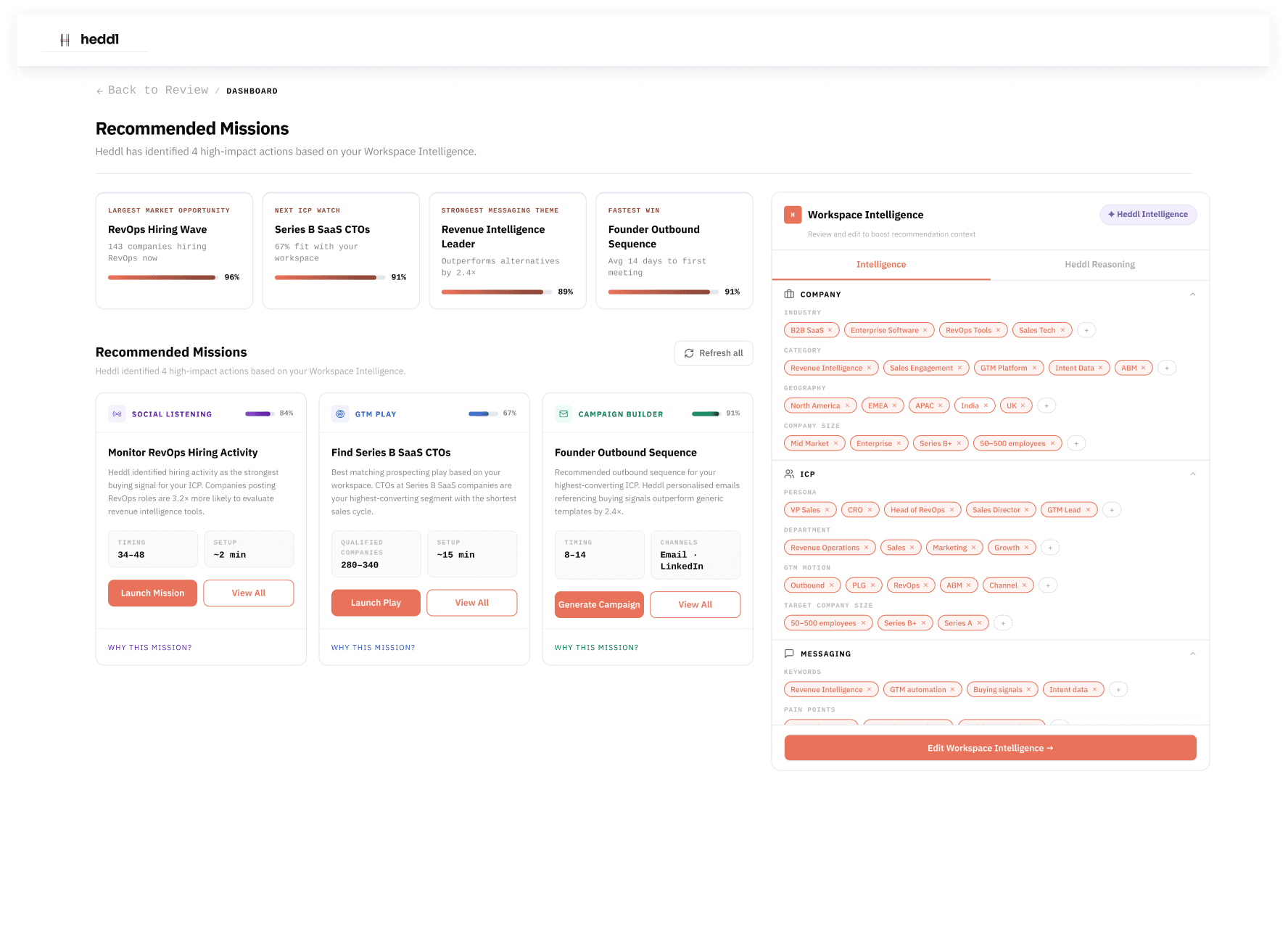The image size is (1288, 930).
Task: Collapse the ICP section
Action: 1193,474
